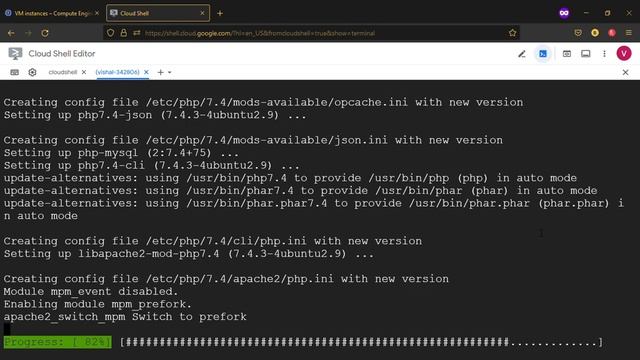Open the editor with pencil icon
The width and height of the screenshot is (640, 360).
point(522,54)
